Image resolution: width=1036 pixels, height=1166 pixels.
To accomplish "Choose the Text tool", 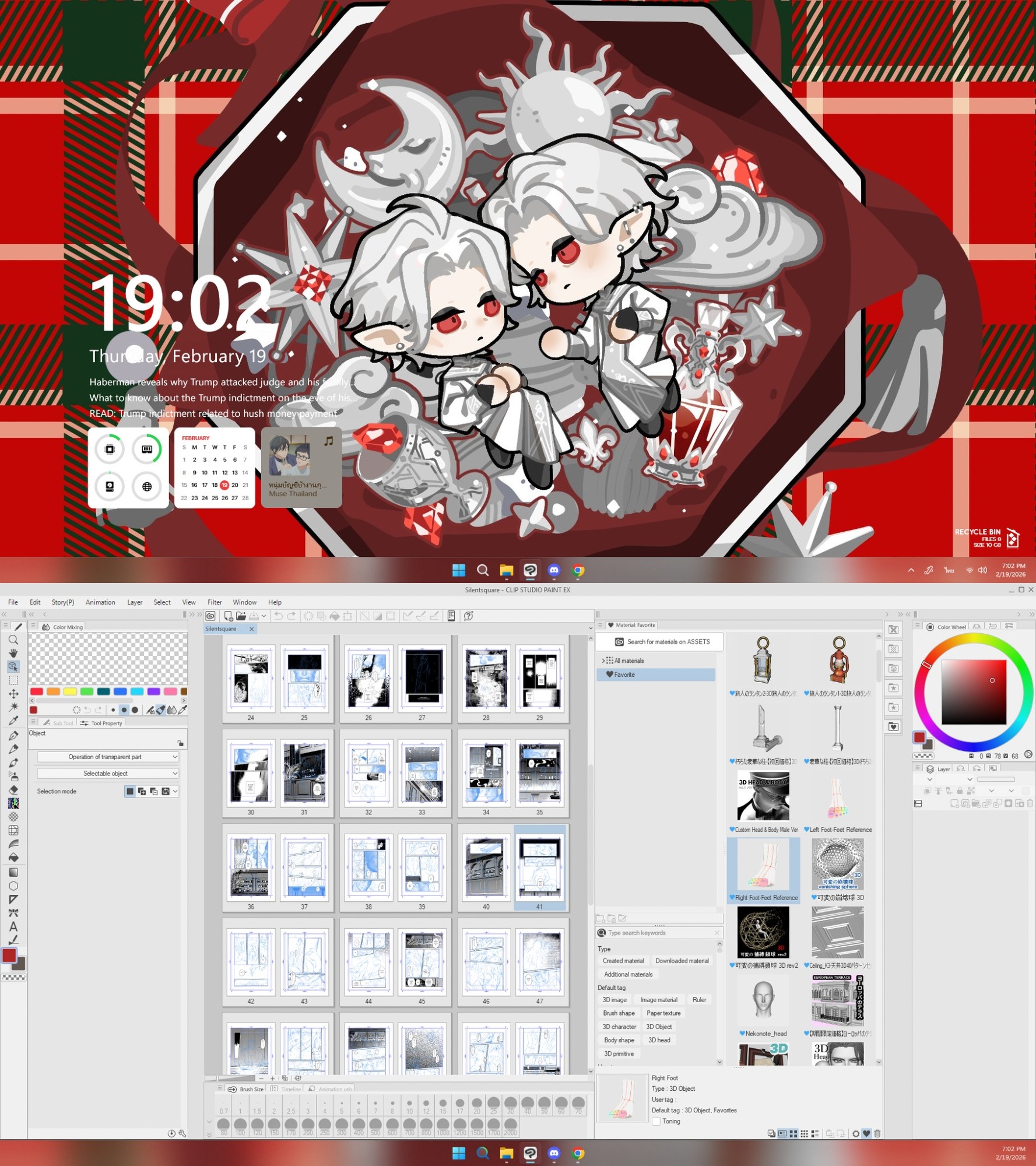I will pos(13,926).
